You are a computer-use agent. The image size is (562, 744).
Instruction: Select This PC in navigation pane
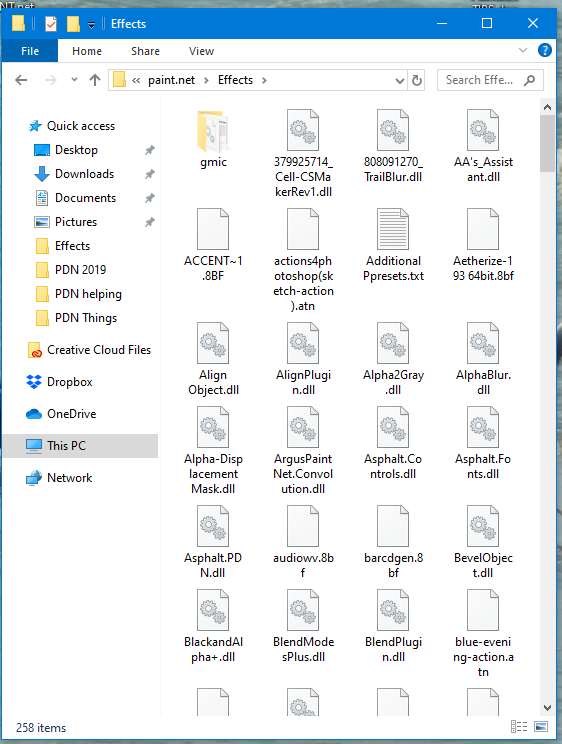[x=81, y=446]
